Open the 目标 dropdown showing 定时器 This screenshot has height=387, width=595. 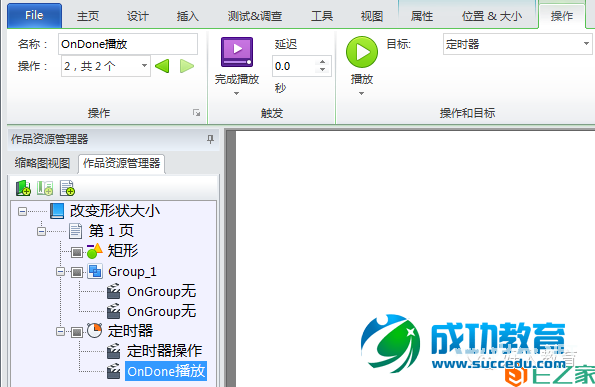click(x=517, y=44)
